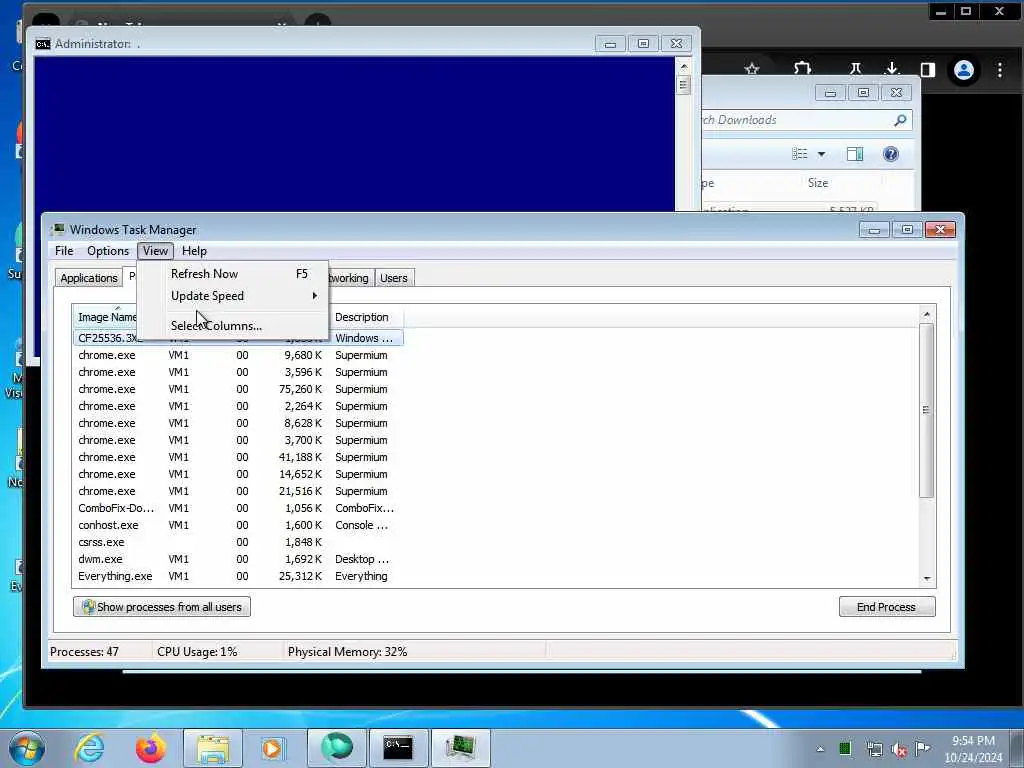Viewport: 1024px width, 768px height.
Task: Click the process list scrollbar thumb
Action: [927, 410]
